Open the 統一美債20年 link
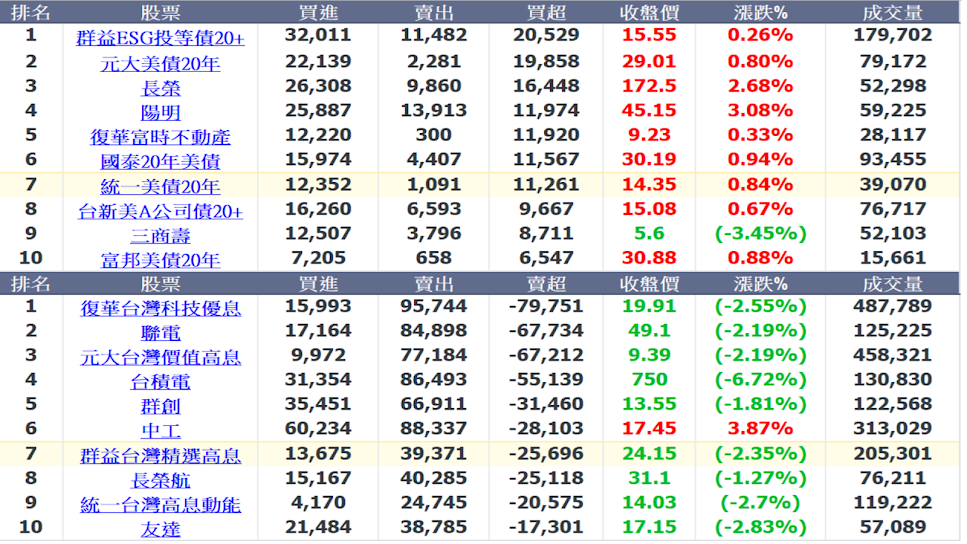This screenshot has width=967, height=544. coord(160,187)
